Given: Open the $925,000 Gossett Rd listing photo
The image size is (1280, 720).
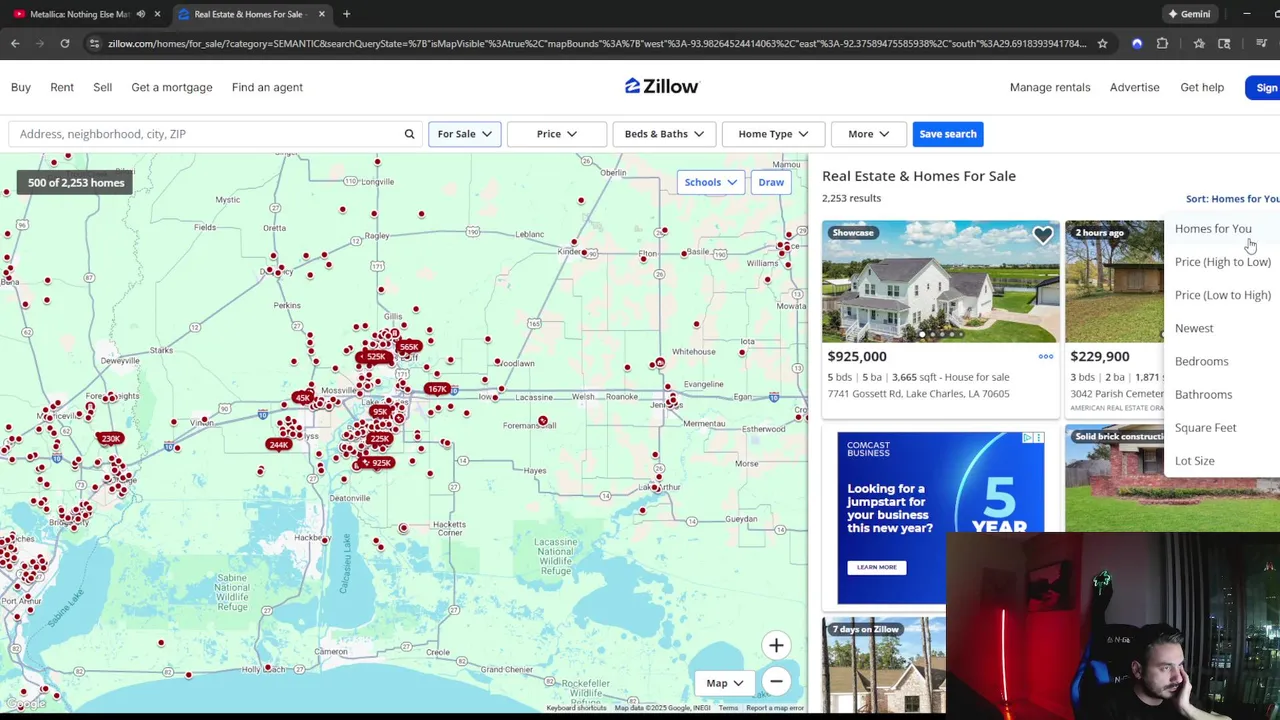Looking at the screenshot, I should point(941,281).
